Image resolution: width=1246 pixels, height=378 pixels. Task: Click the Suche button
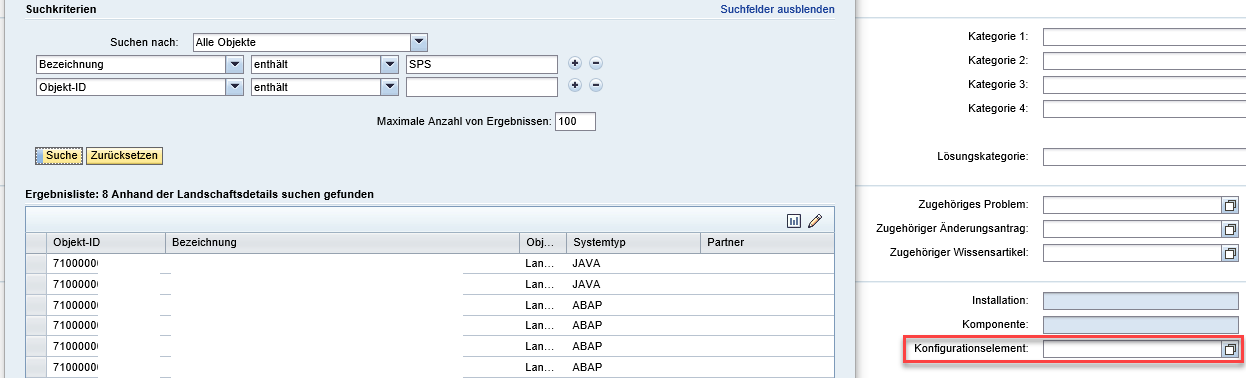pos(60,156)
